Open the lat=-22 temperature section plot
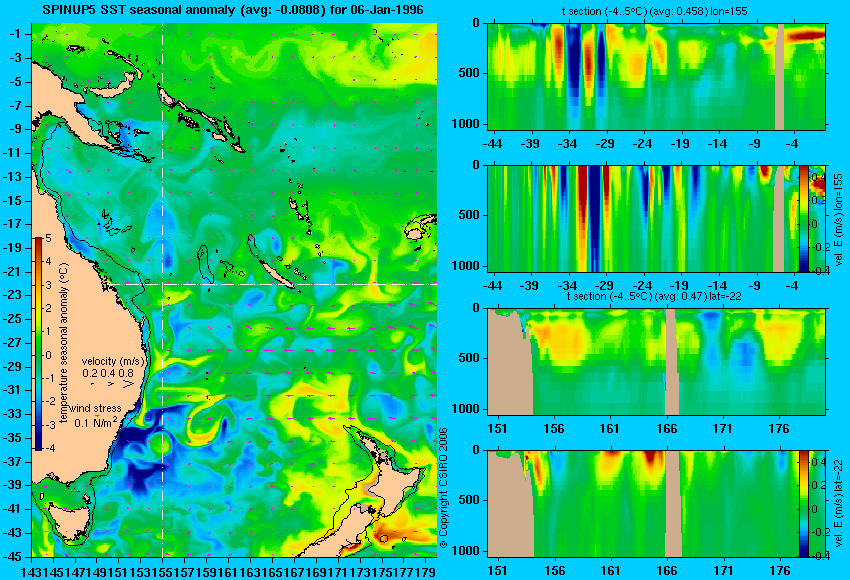850x580 pixels. click(656, 362)
